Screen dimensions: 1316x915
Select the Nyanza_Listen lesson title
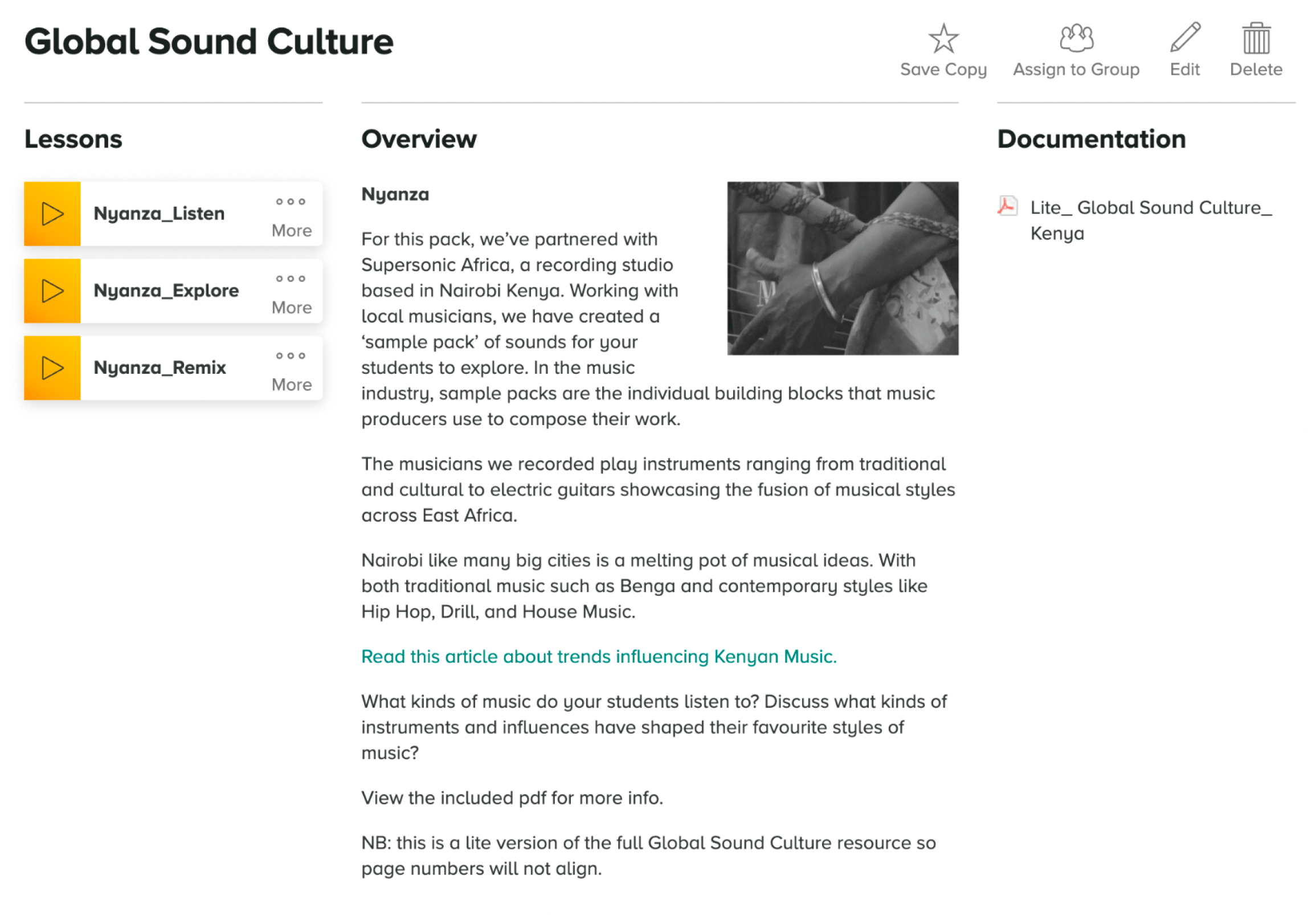(160, 214)
